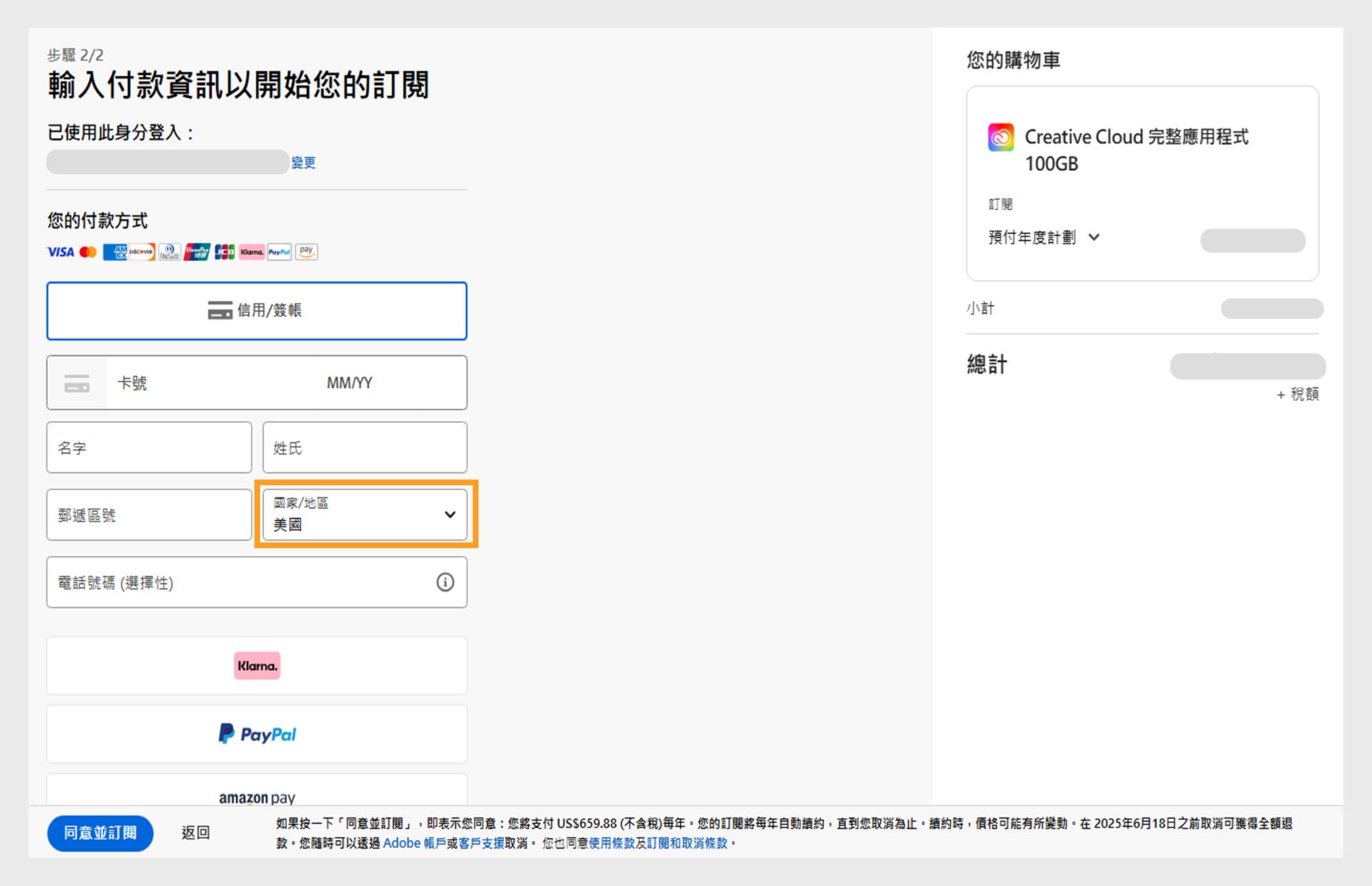Click the 返回 back button

(195, 833)
